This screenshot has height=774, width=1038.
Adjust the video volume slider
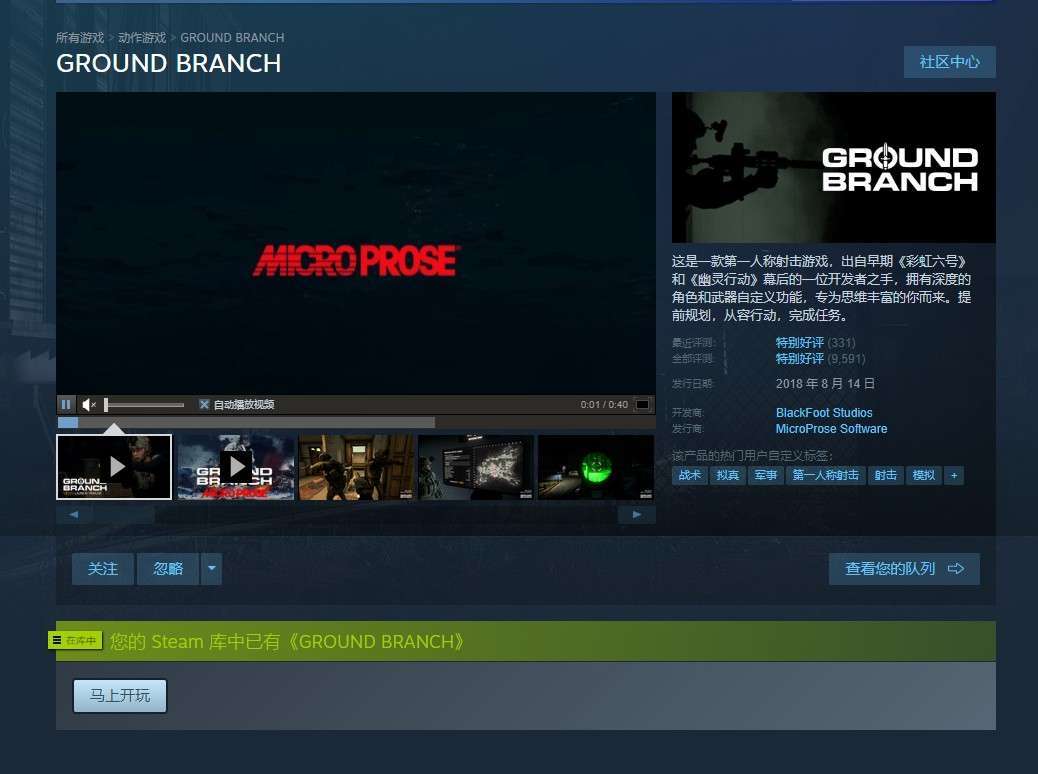[x=144, y=405]
